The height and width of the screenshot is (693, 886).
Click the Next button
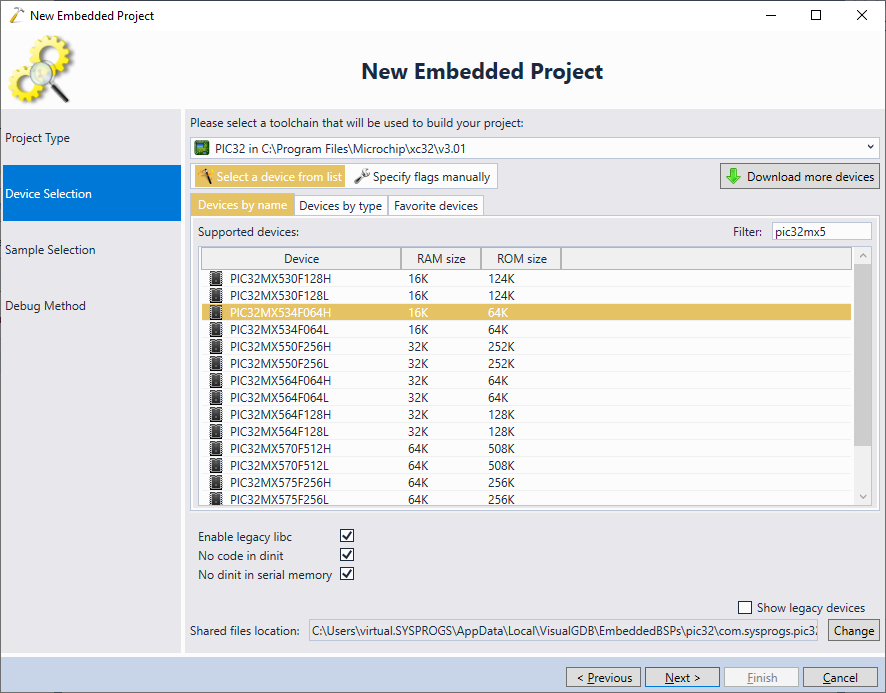(x=682, y=677)
